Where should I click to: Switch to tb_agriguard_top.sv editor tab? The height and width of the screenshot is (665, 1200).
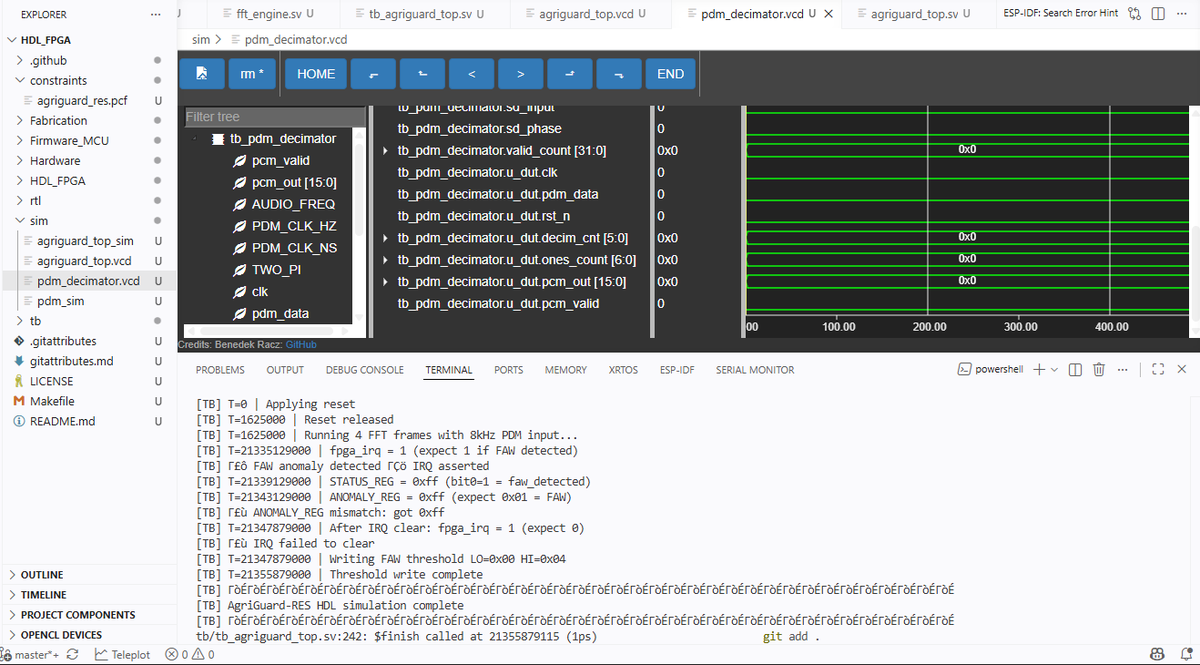tap(426, 14)
